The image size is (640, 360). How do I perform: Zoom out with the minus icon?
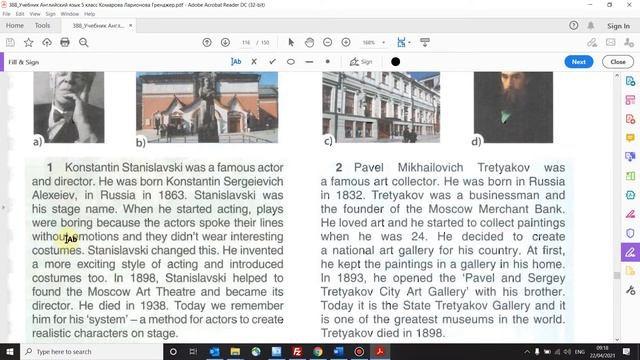pyautogui.click(x=327, y=42)
